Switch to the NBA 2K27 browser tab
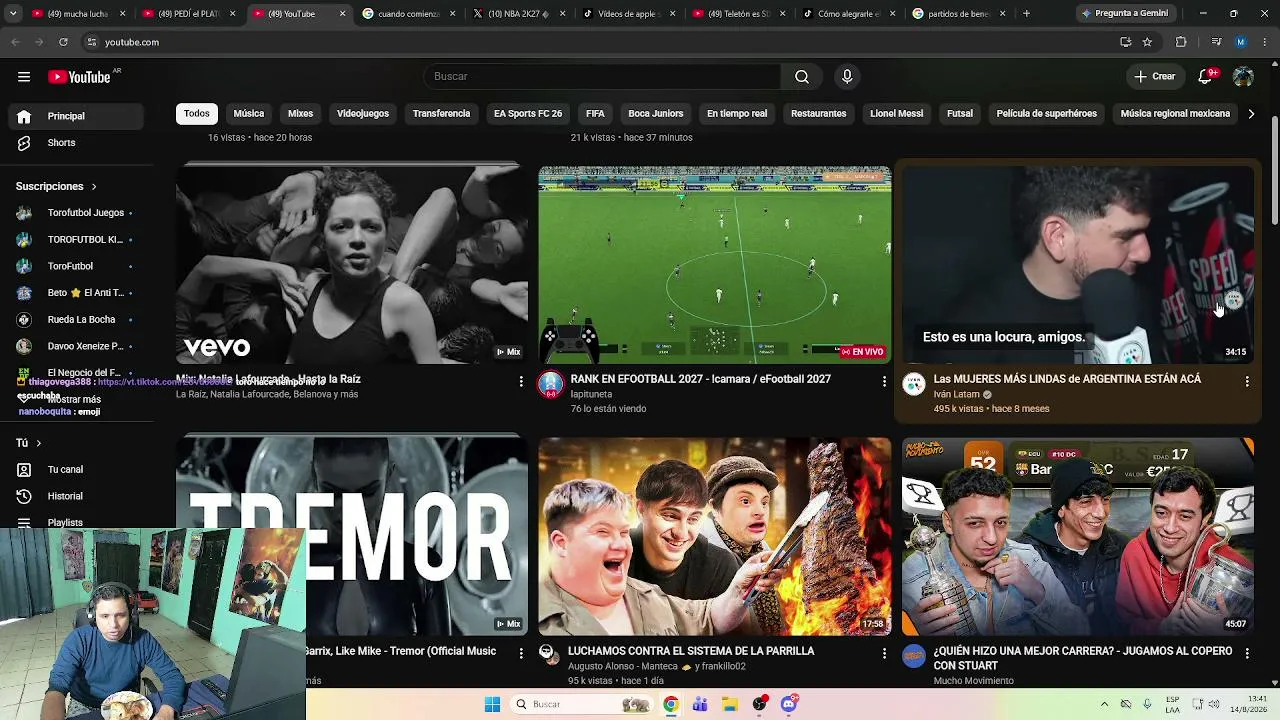1280x720 pixels. pos(517,14)
